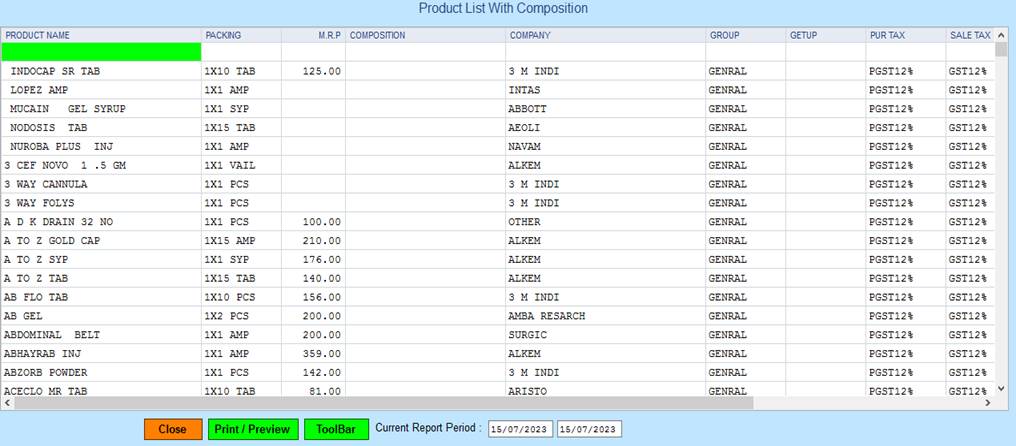The image size is (1016, 446).
Task: Sort by PRODUCT NAME column header
Action: pos(38,35)
